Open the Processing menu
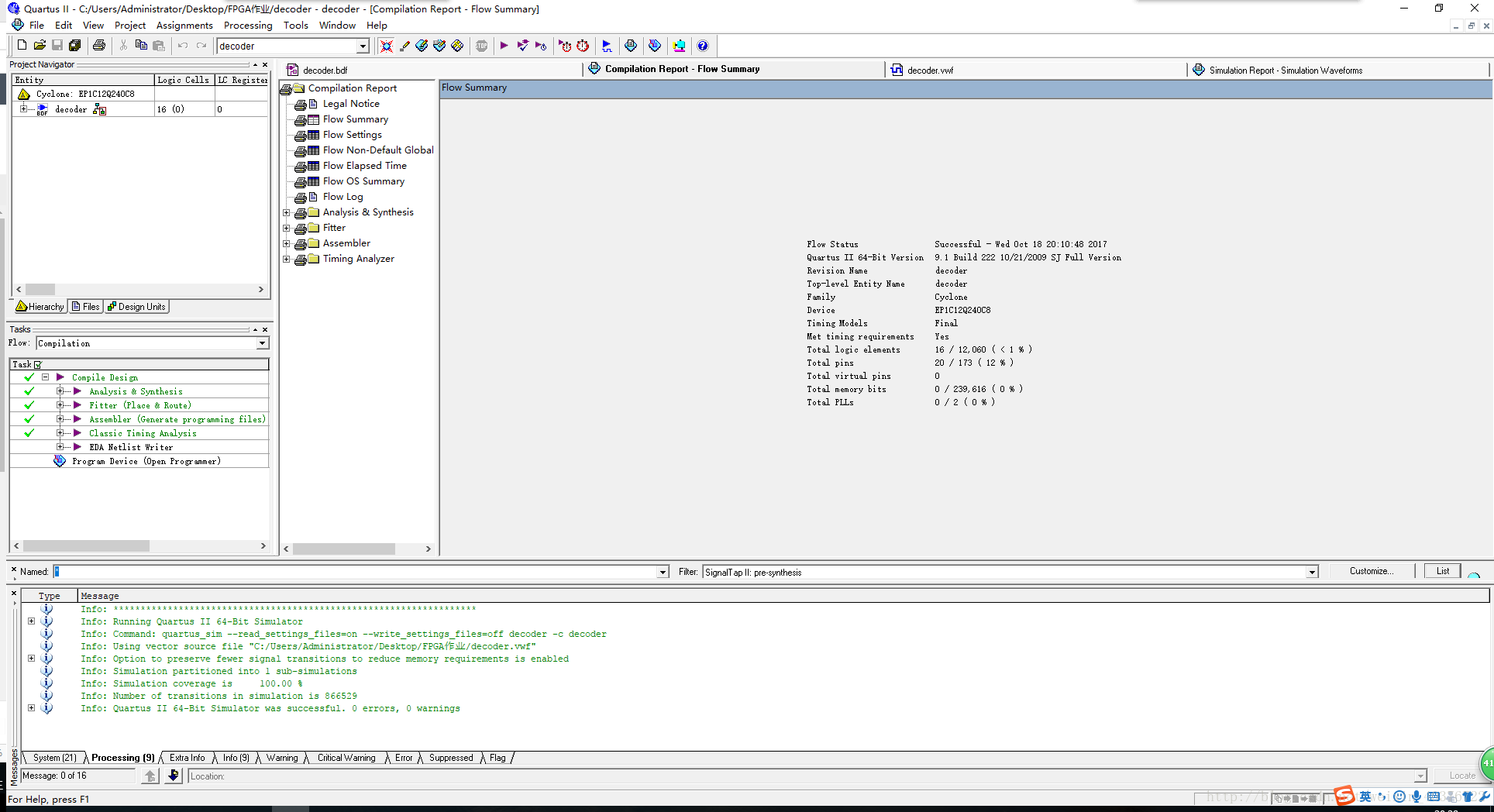 coord(248,26)
